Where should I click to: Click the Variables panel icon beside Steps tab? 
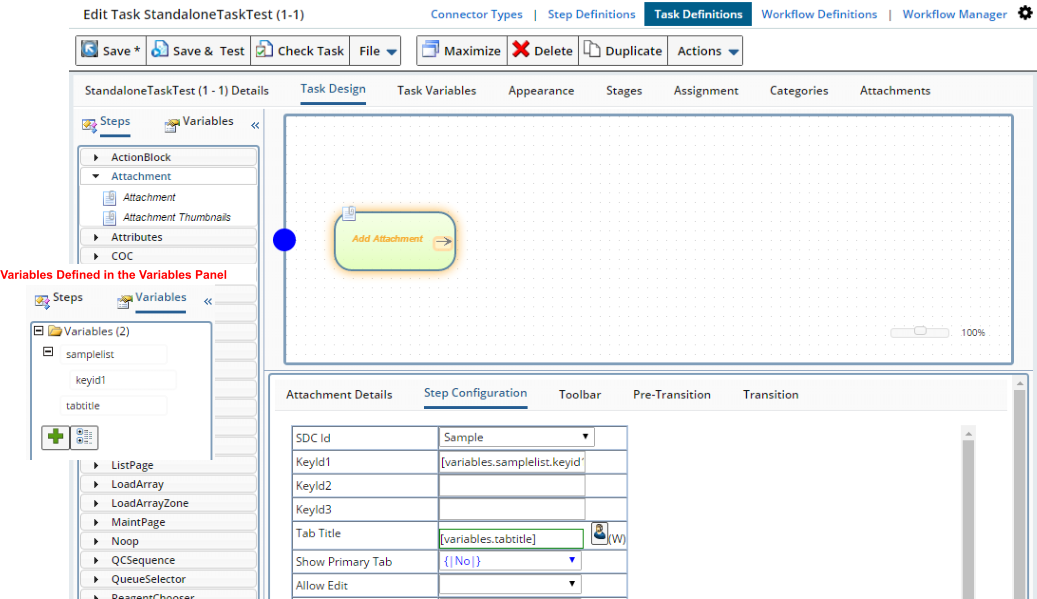(x=172, y=124)
